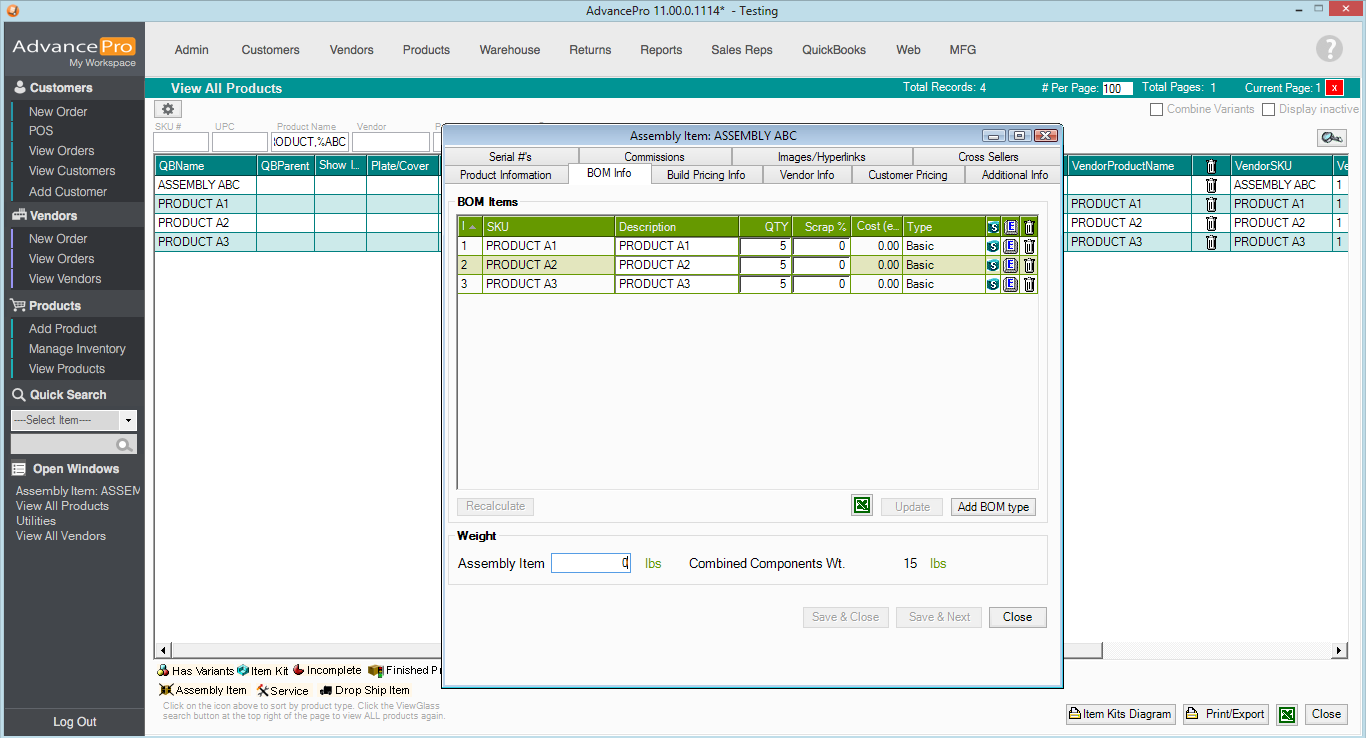Open the Vendor Info tab
This screenshot has width=1366, height=738.
pyautogui.click(x=806, y=175)
